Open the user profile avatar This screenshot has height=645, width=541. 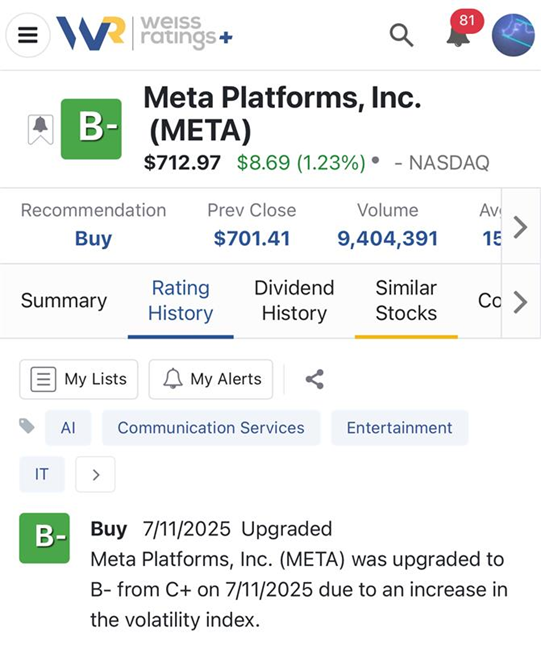coord(513,35)
